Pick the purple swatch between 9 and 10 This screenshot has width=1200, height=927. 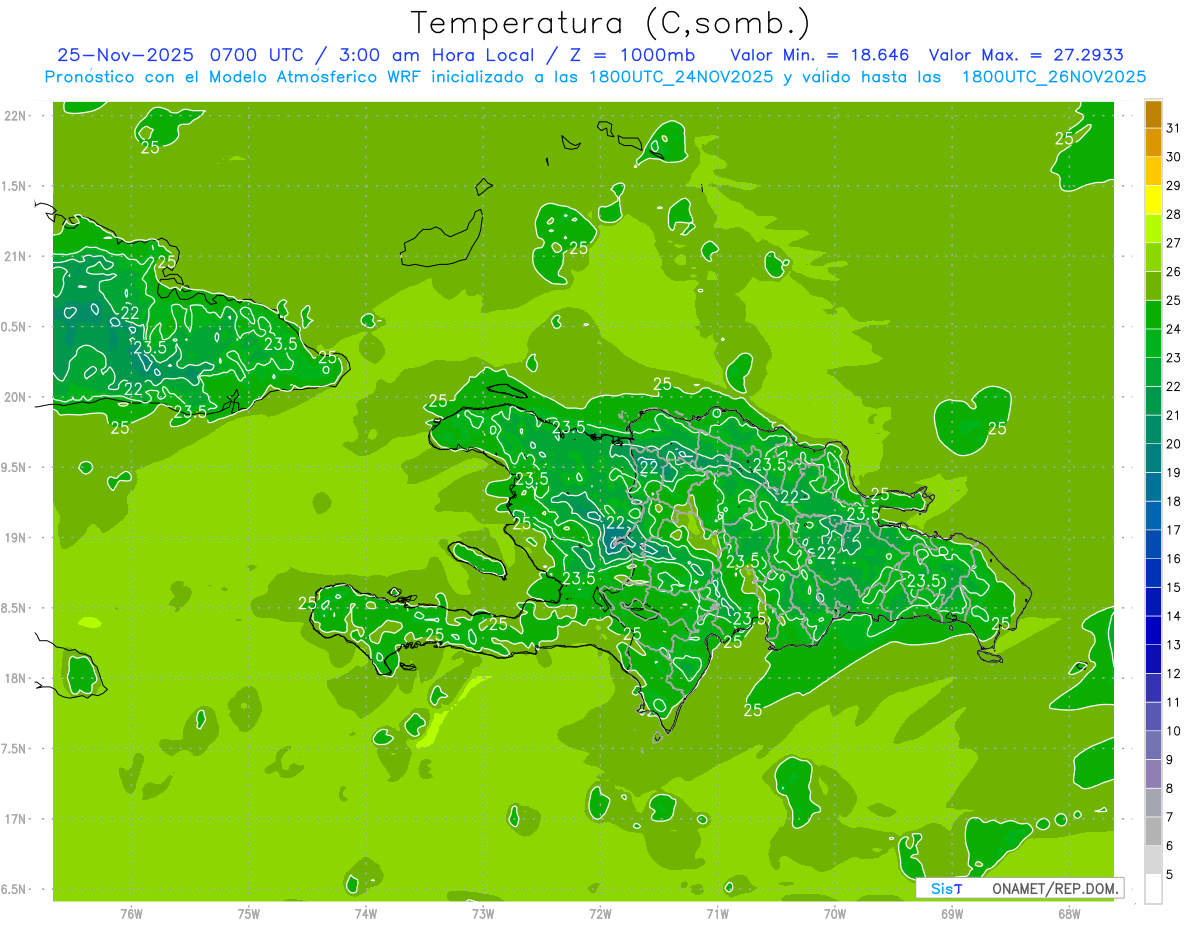[1153, 746]
